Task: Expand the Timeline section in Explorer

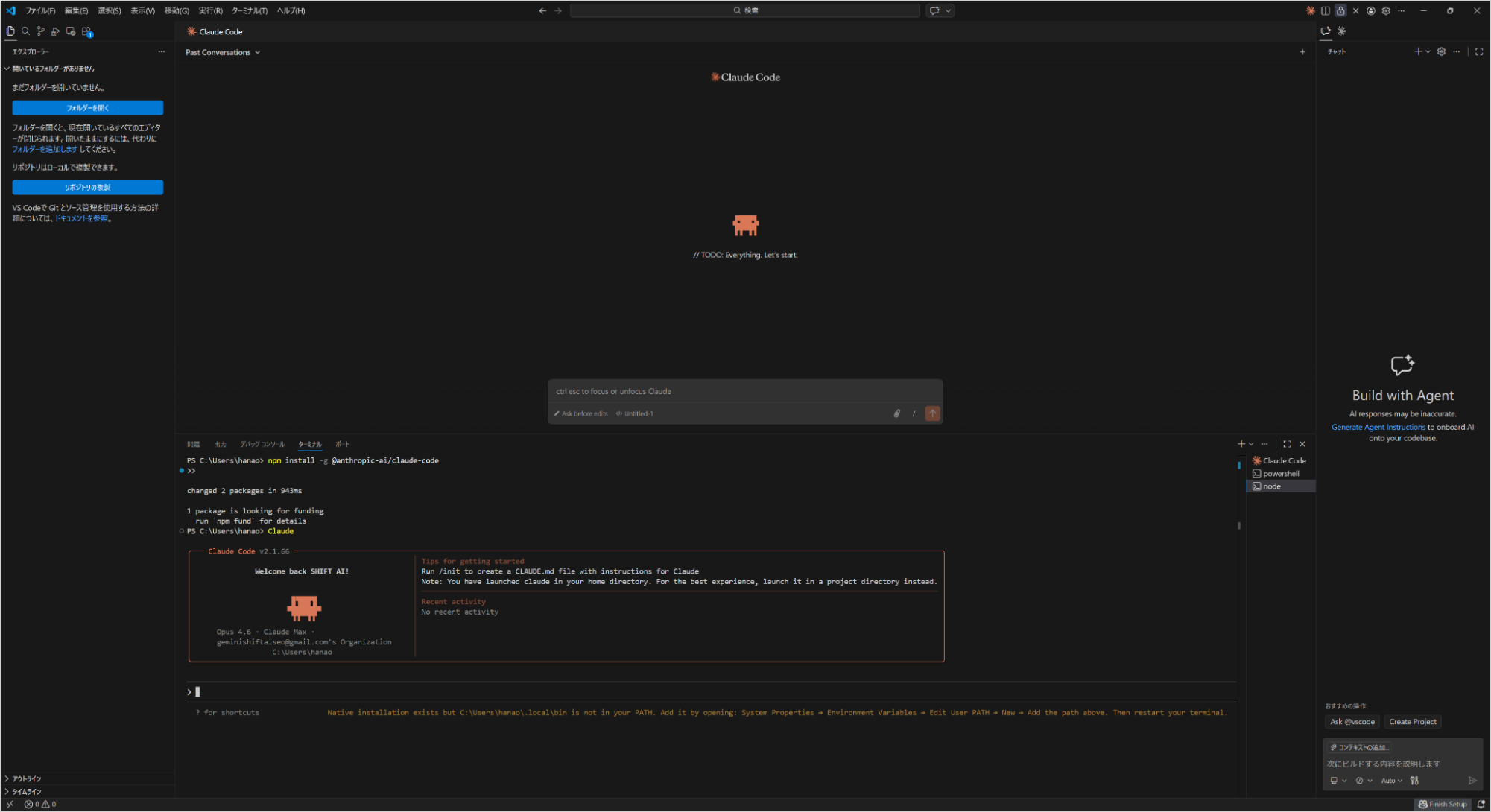Action: click(25, 791)
